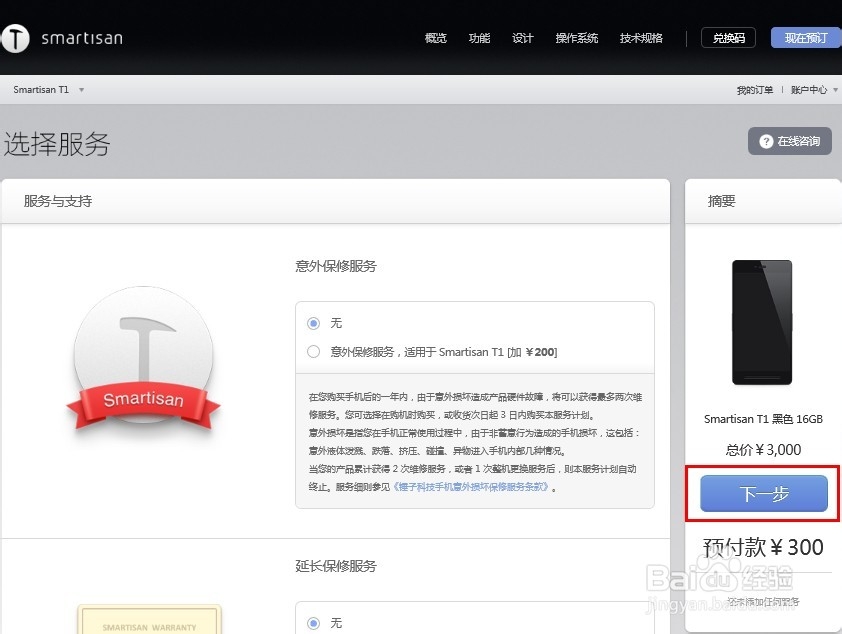
Task: Open the Smartisan T1 product dropdown
Action: pos(46,89)
